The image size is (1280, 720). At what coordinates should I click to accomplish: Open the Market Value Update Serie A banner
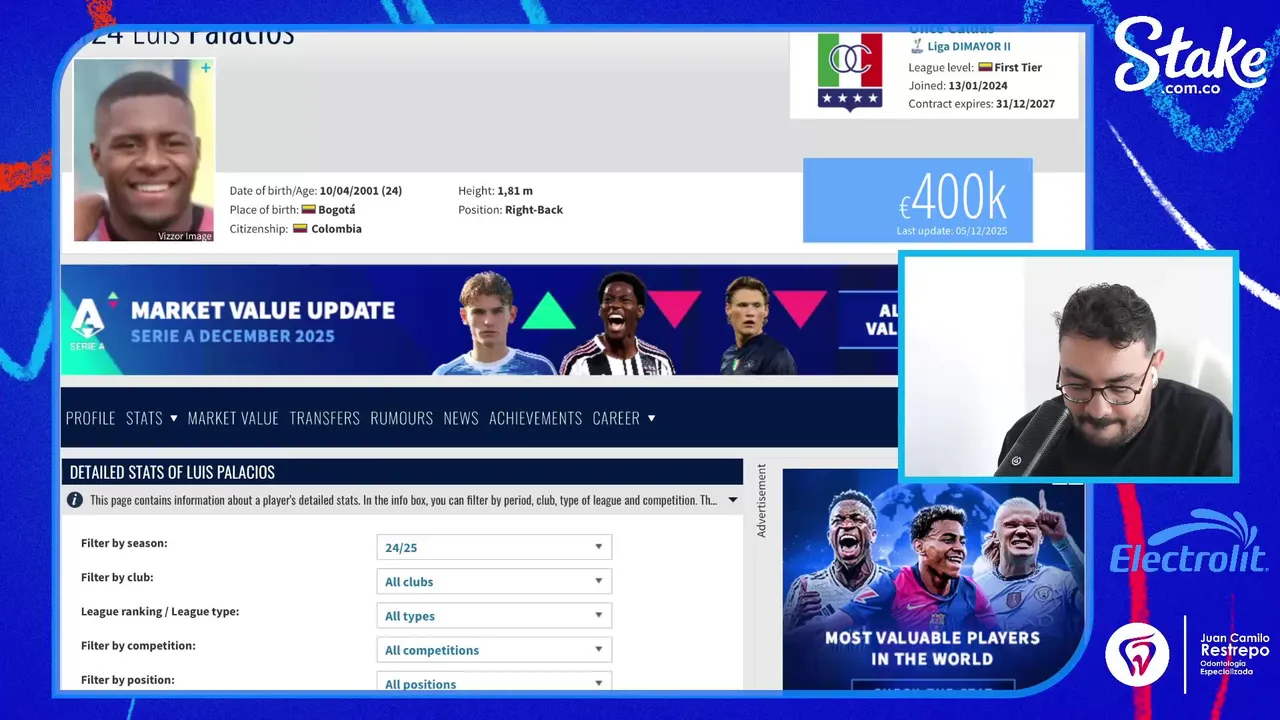click(479, 320)
